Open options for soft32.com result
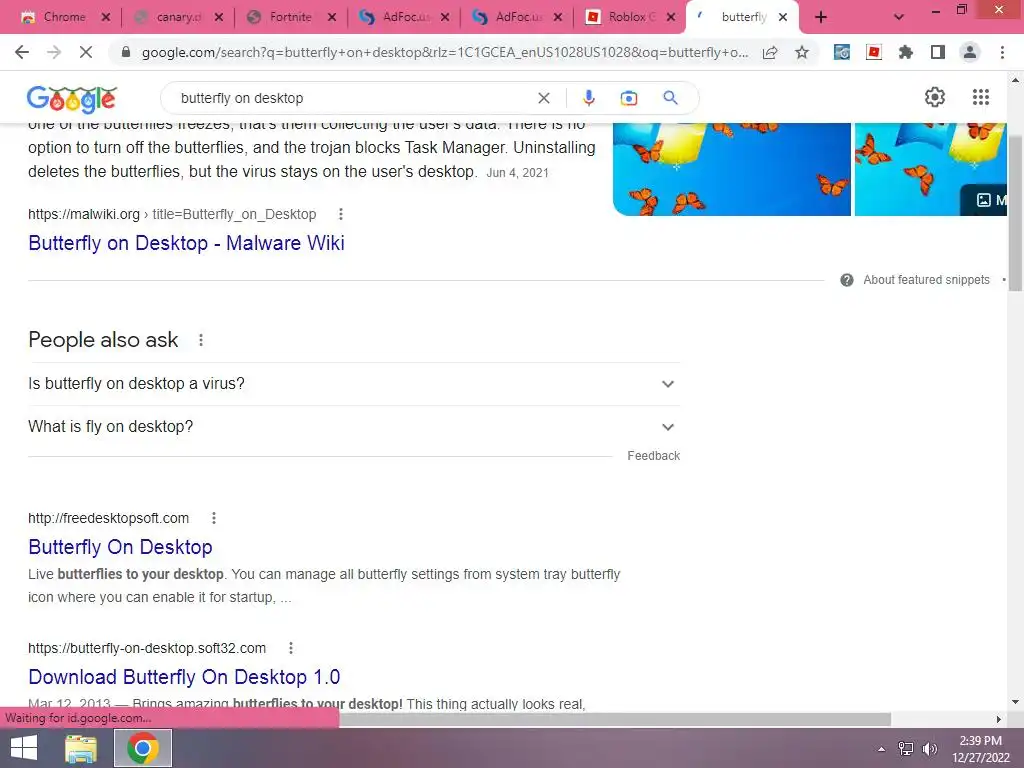This screenshot has height=768, width=1024. [291, 648]
